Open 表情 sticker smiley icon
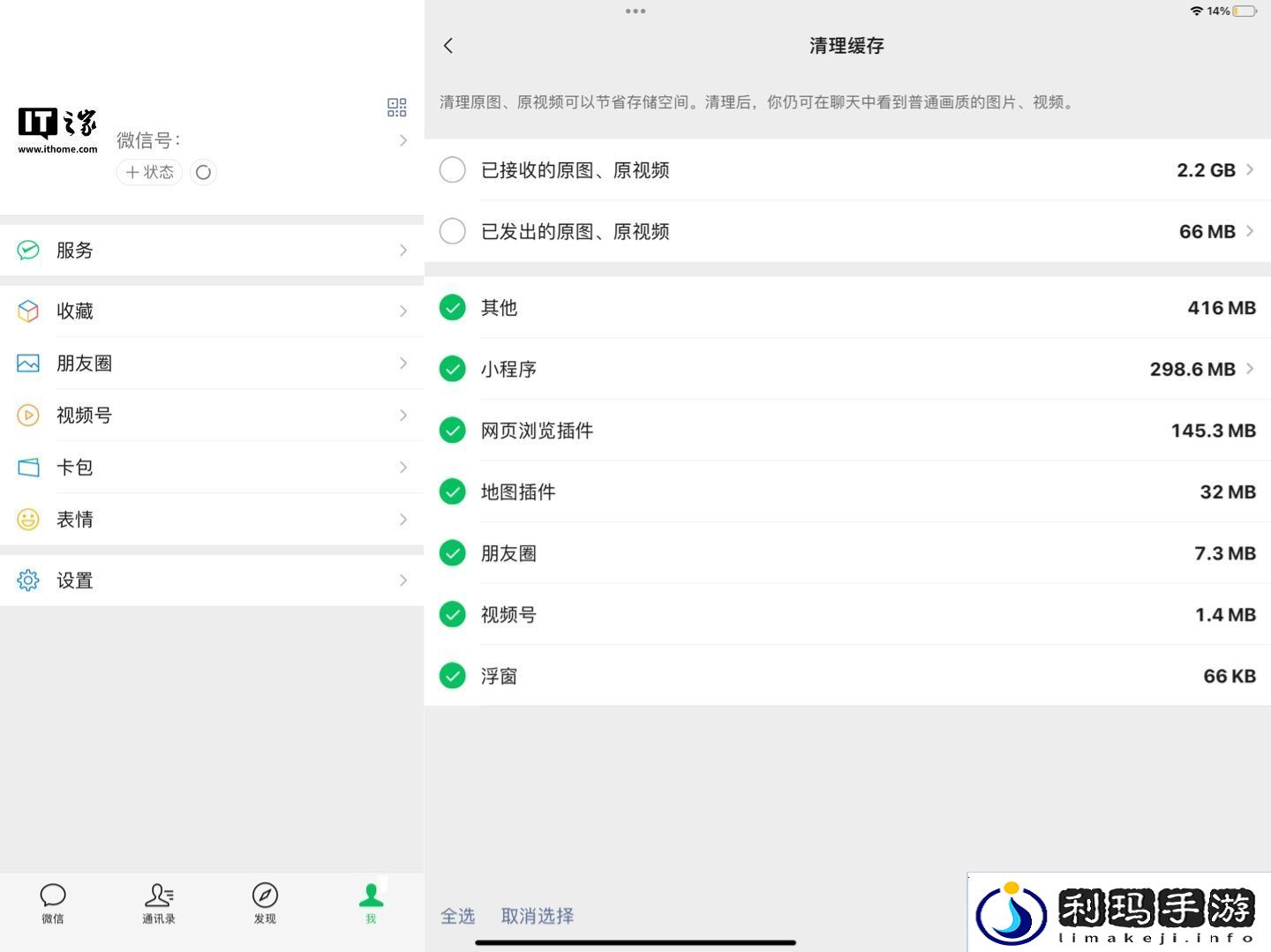The image size is (1271, 952). (28, 519)
